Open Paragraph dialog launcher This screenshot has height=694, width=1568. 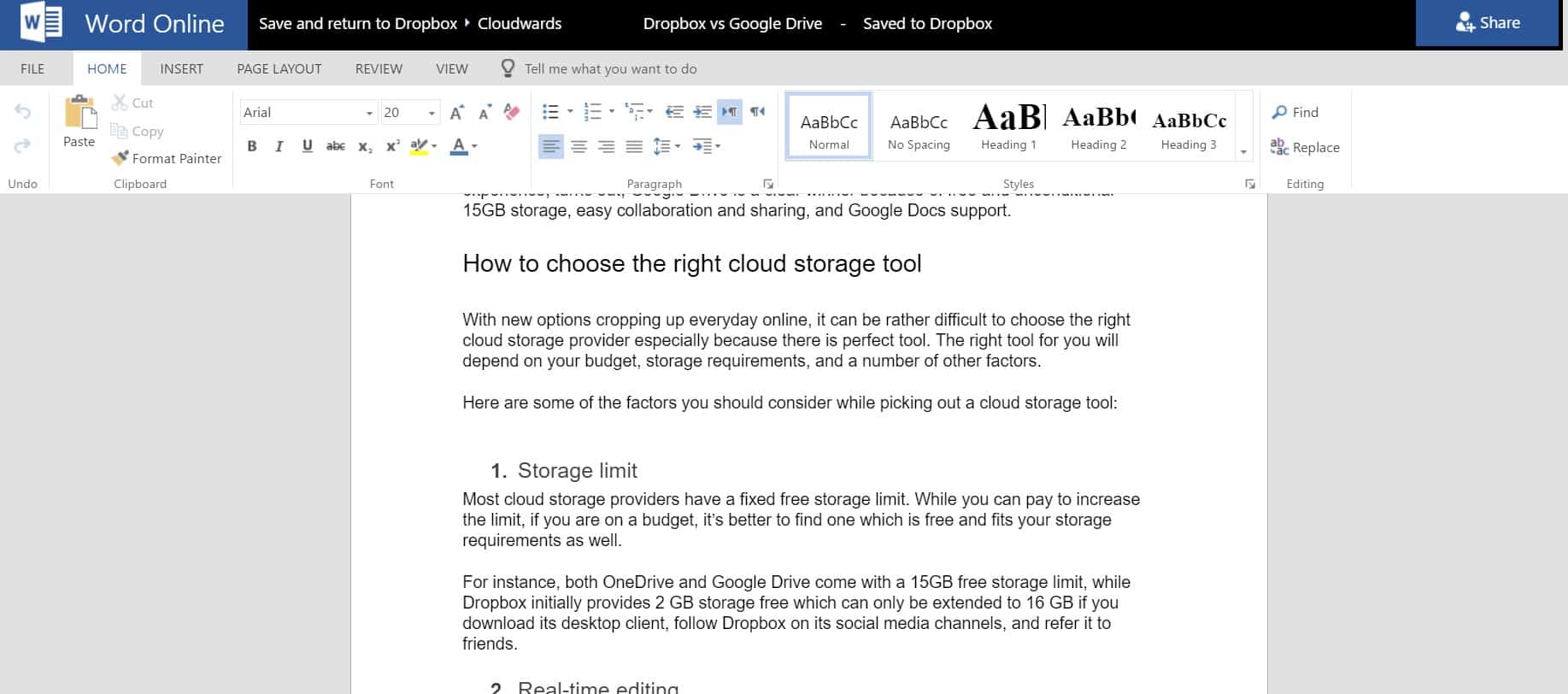coord(768,184)
